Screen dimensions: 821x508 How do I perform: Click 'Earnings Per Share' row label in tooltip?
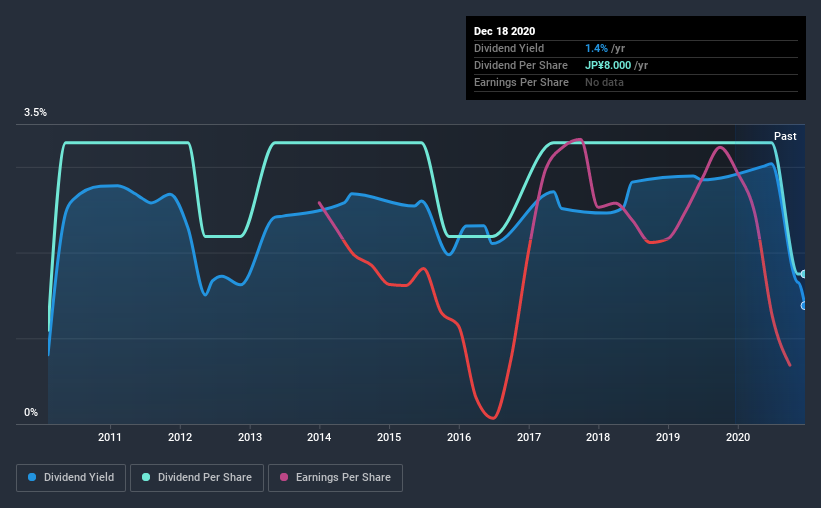click(x=521, y=82)
